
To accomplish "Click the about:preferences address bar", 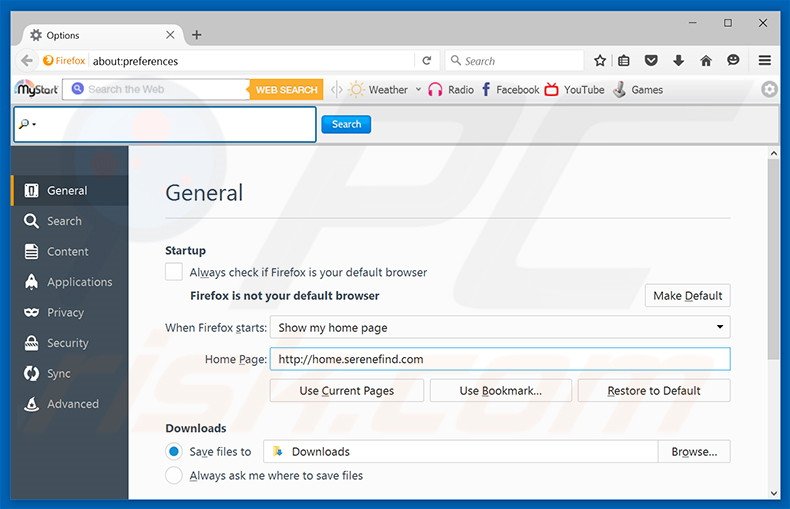I will (252, 61).
